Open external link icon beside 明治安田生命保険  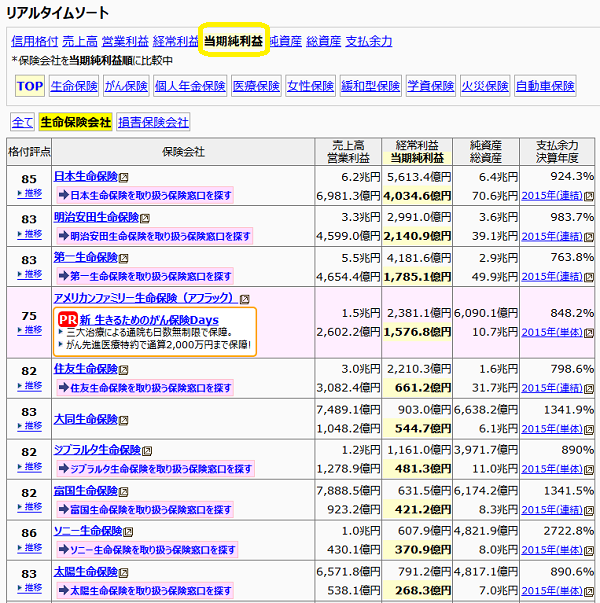coord(145,218)
